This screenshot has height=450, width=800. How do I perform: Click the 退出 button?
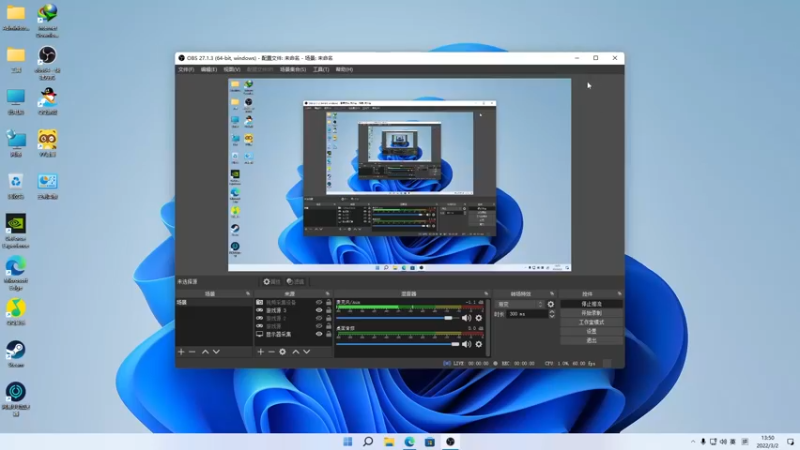point(591,340)
